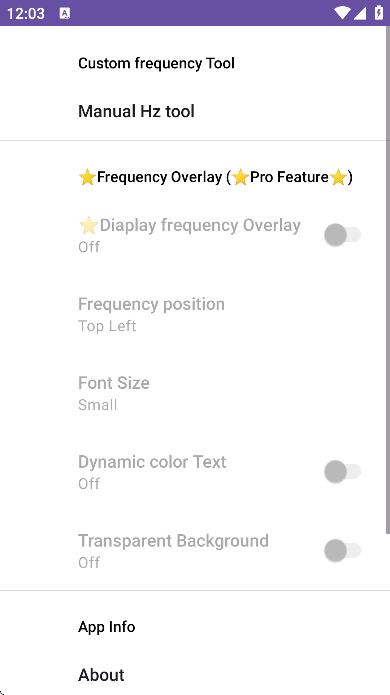
Task: Tap the Wi-Fi icon in status bar
Action: coord(342,13)
